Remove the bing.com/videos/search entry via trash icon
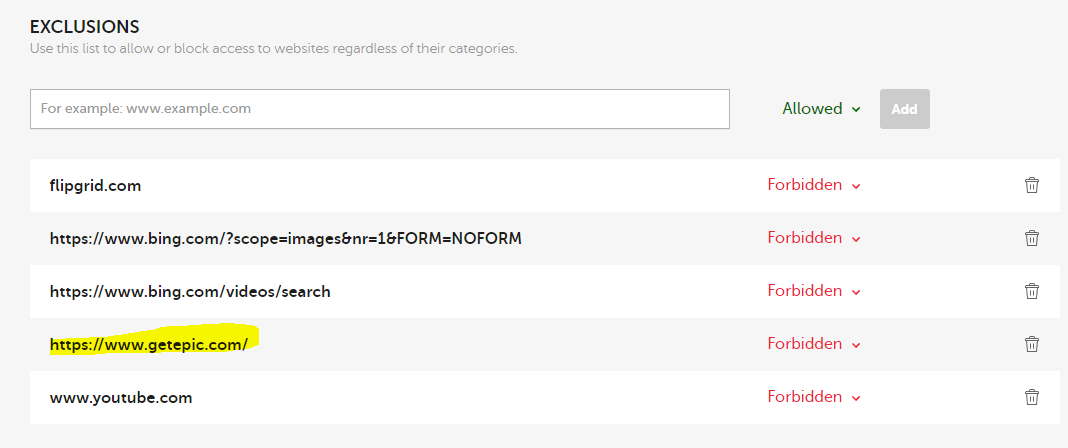1068x448 pixels. [1032, 291]
